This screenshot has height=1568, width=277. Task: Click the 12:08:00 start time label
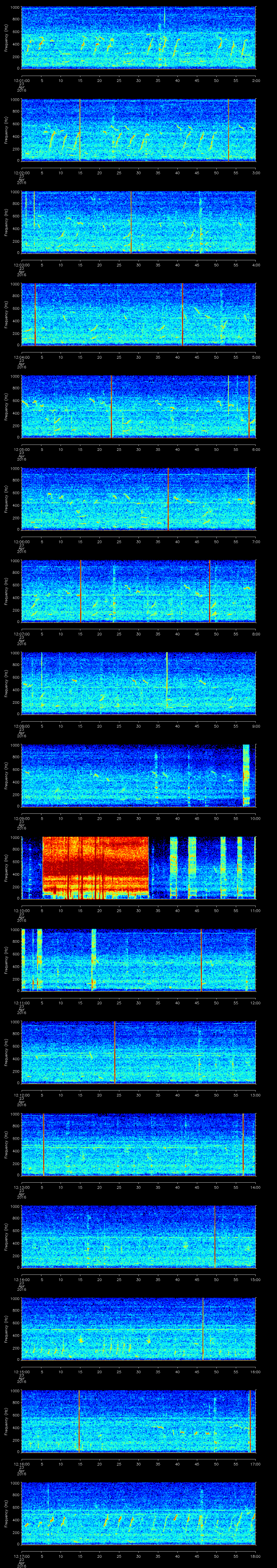21,726
